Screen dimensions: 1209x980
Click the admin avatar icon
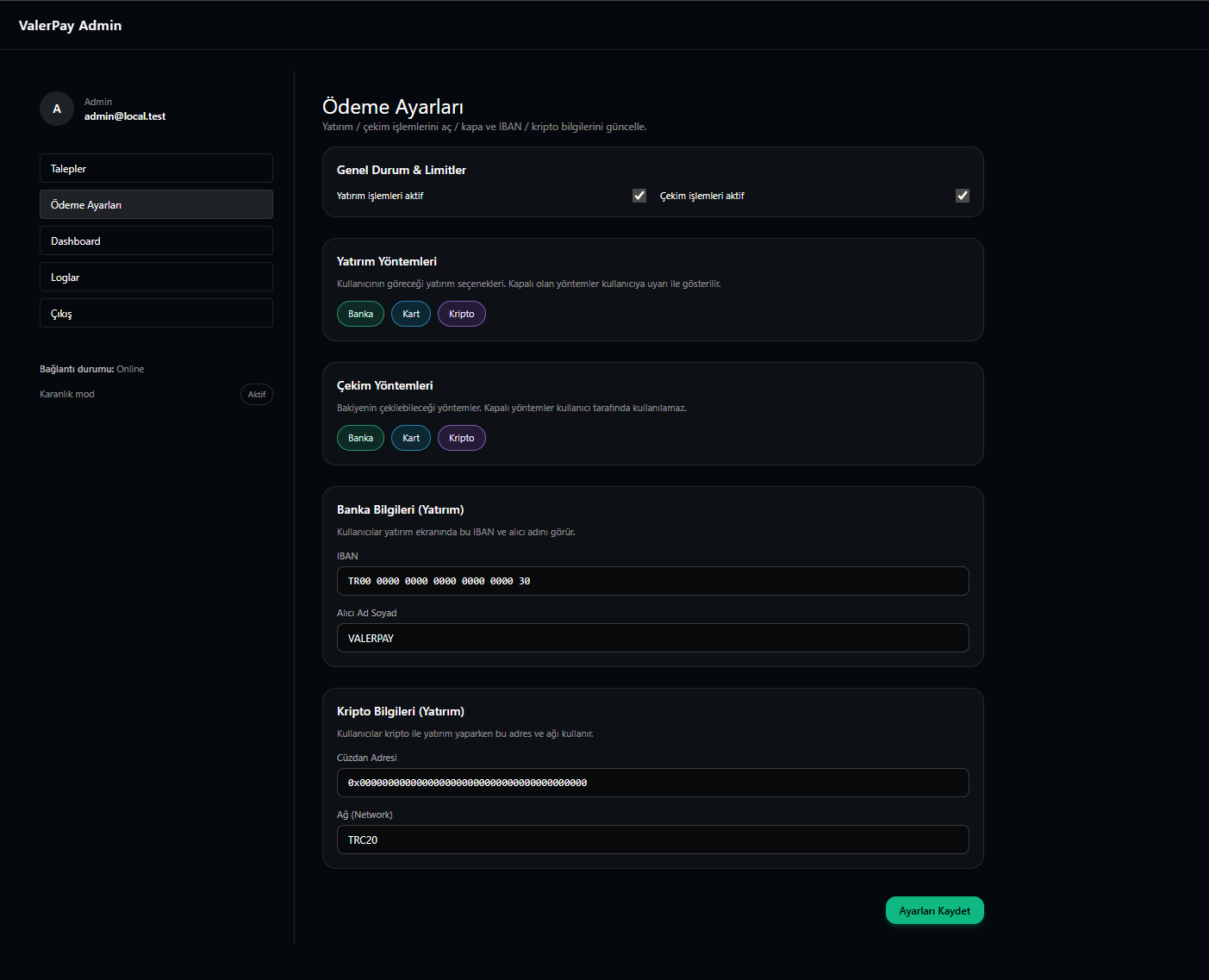tap(56, 109)
